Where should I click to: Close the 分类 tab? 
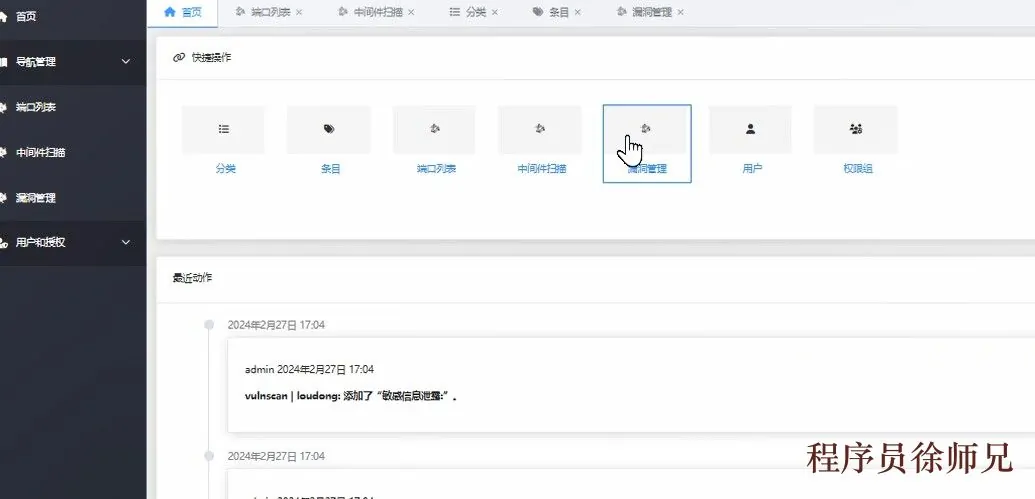[x=494, y=12]
